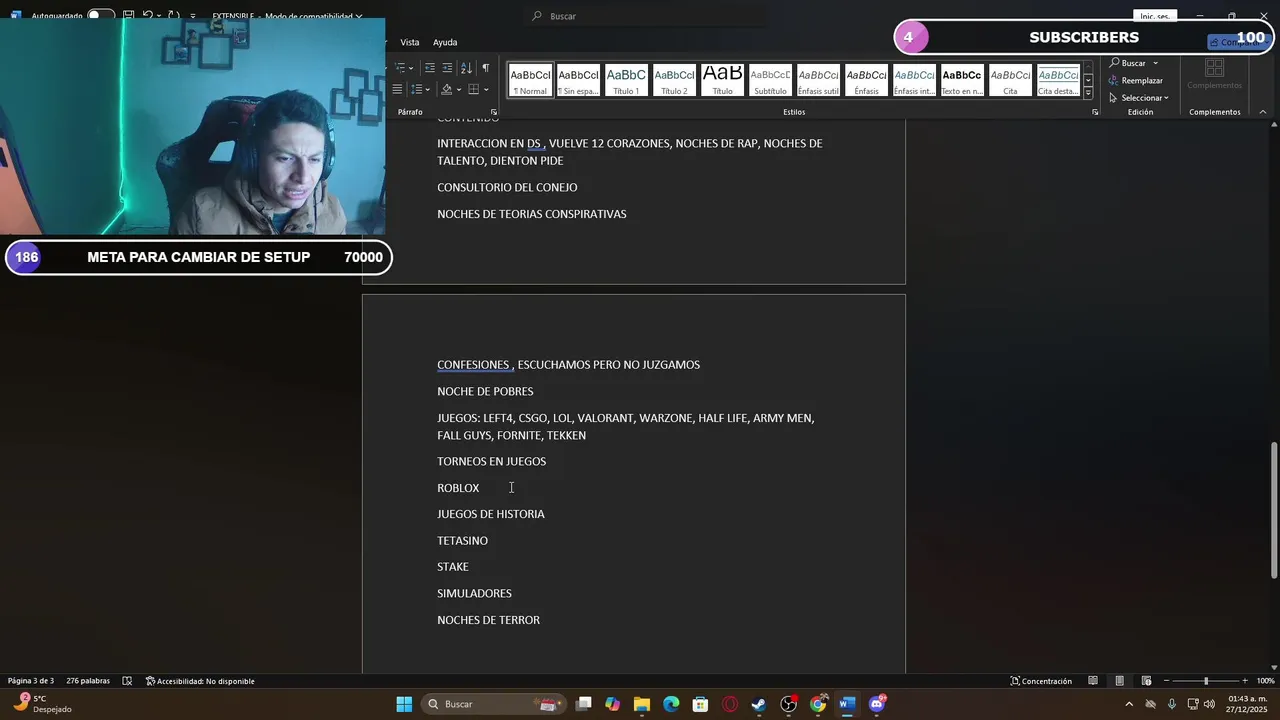Apply the Subtítulo style
Screen dimensions: 1280x720
(x=770, y=80)
